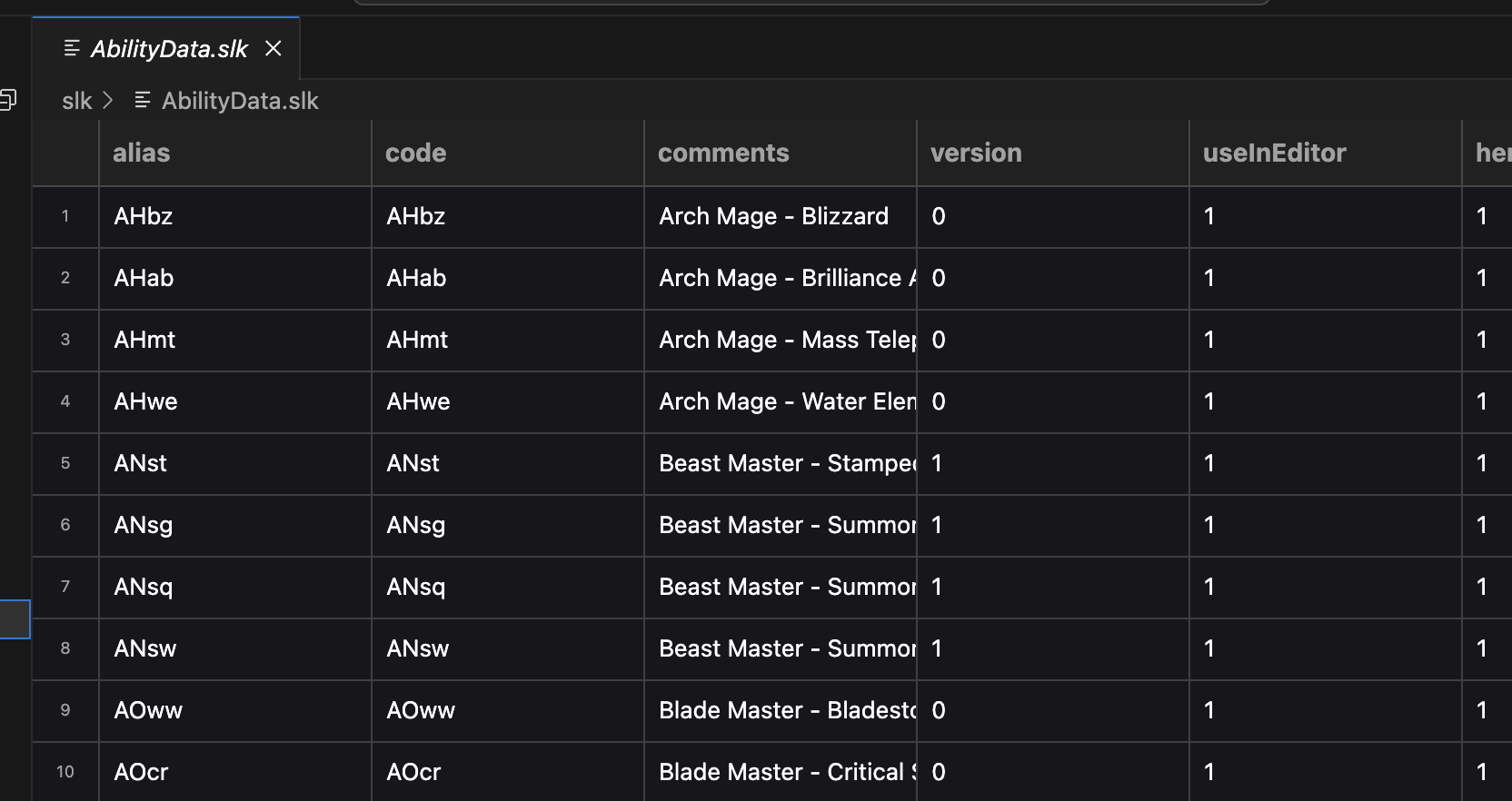1512x801 pixels.
Task: Select the comments column header
Action: tap(781, 153)
